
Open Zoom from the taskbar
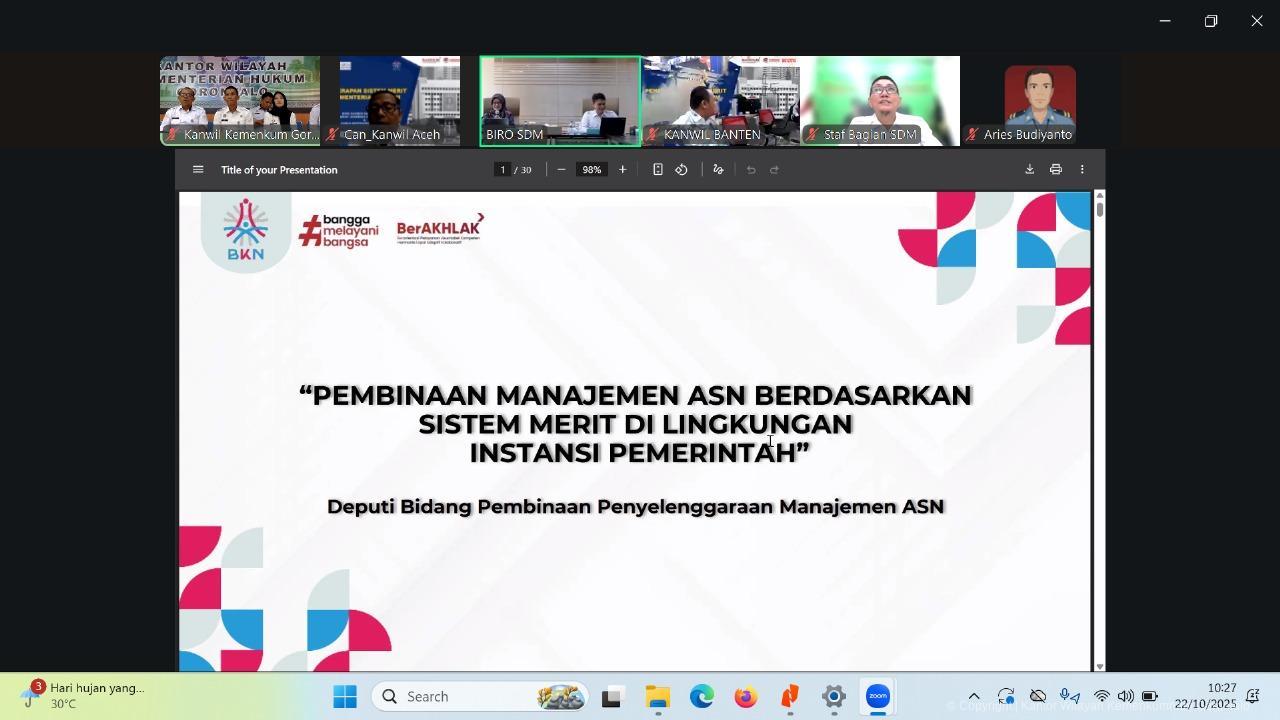tap(877, 697)
